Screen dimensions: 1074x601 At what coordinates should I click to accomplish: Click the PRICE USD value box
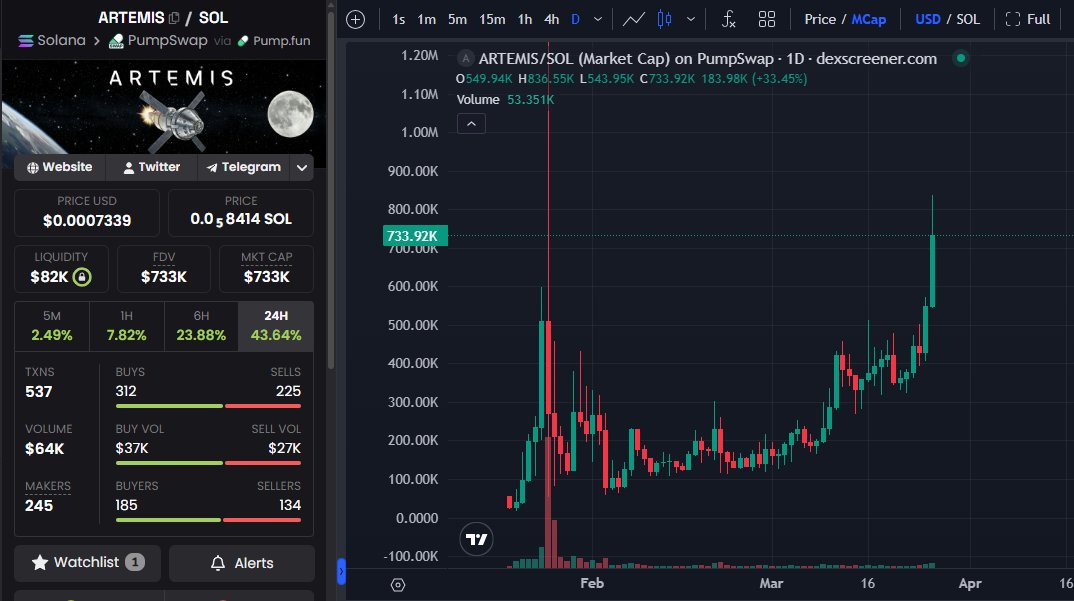tap(87, 212)
